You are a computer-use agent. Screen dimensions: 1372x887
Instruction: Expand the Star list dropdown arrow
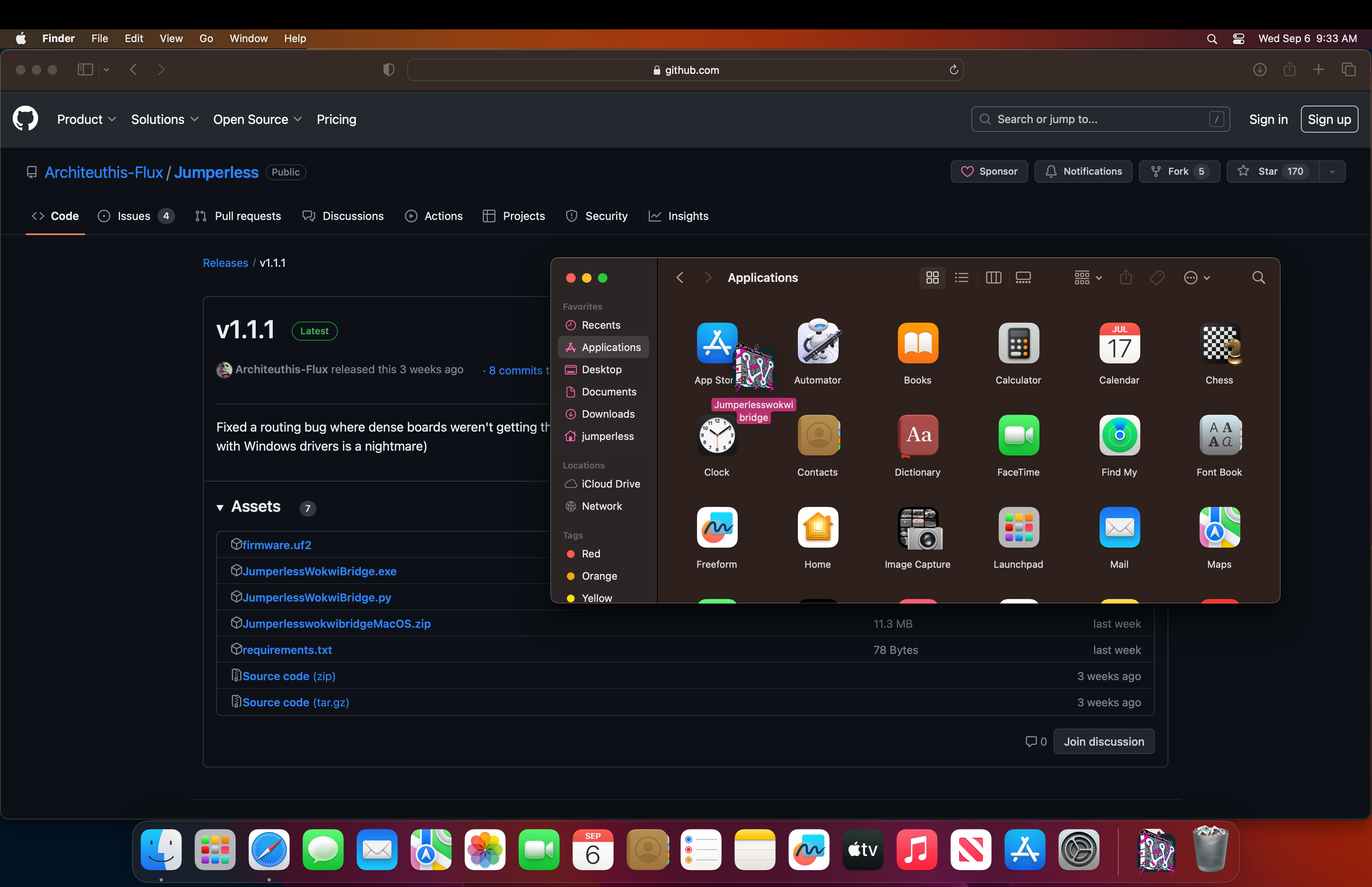(x=1332, y=172)
